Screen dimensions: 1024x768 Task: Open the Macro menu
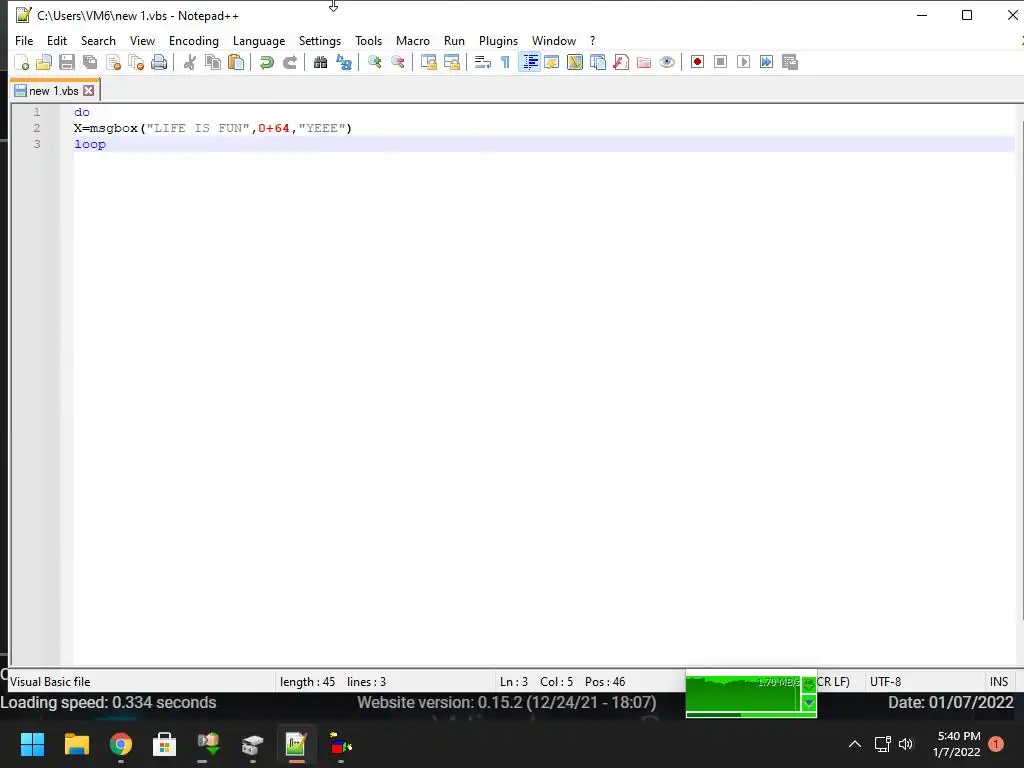413,40
